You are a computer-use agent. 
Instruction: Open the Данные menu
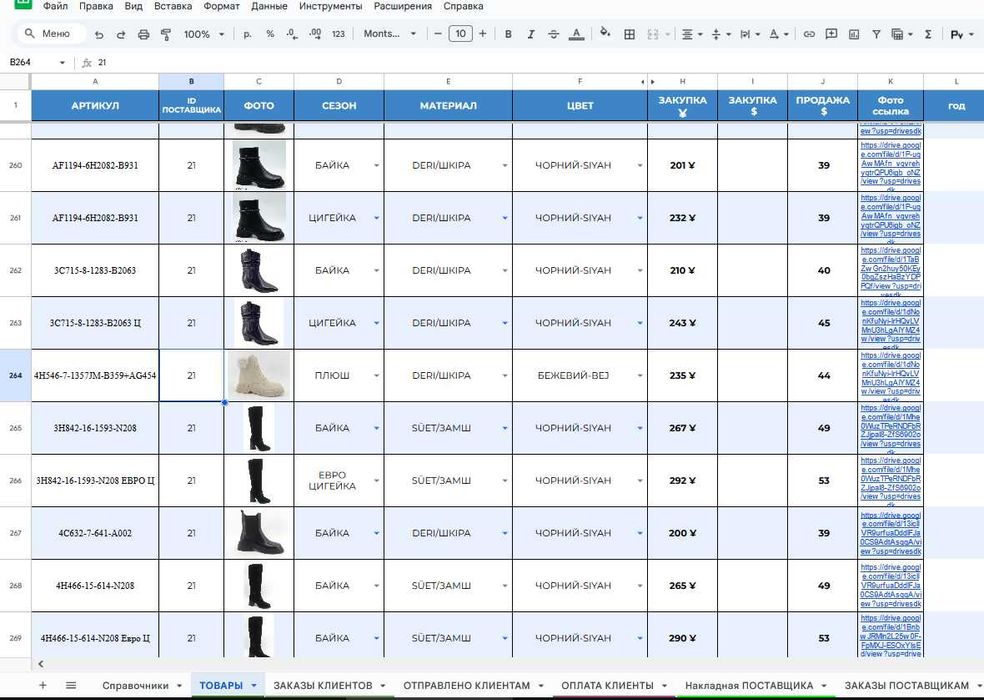[x=269, y=6]
